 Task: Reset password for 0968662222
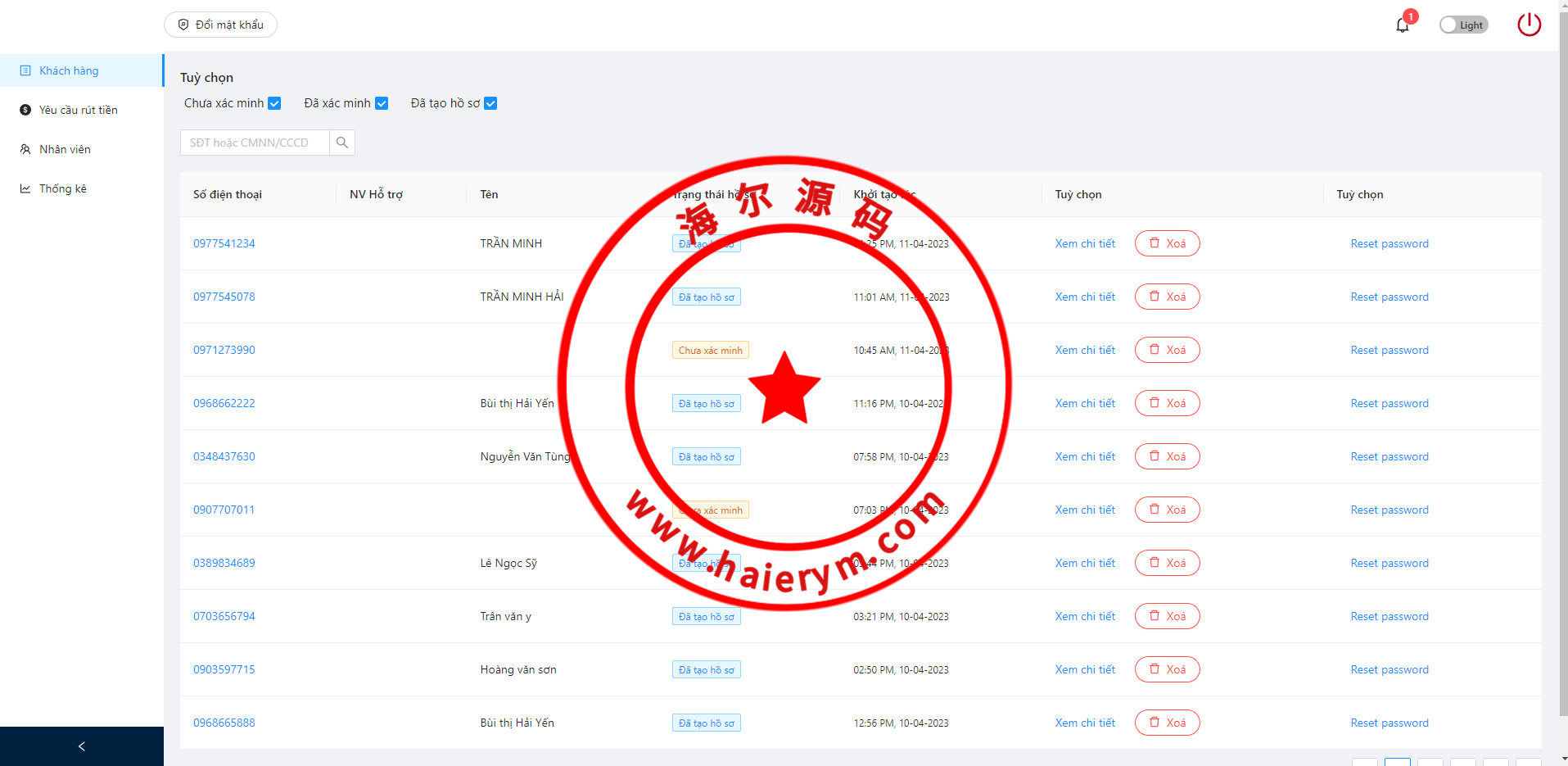[1390, 403]
